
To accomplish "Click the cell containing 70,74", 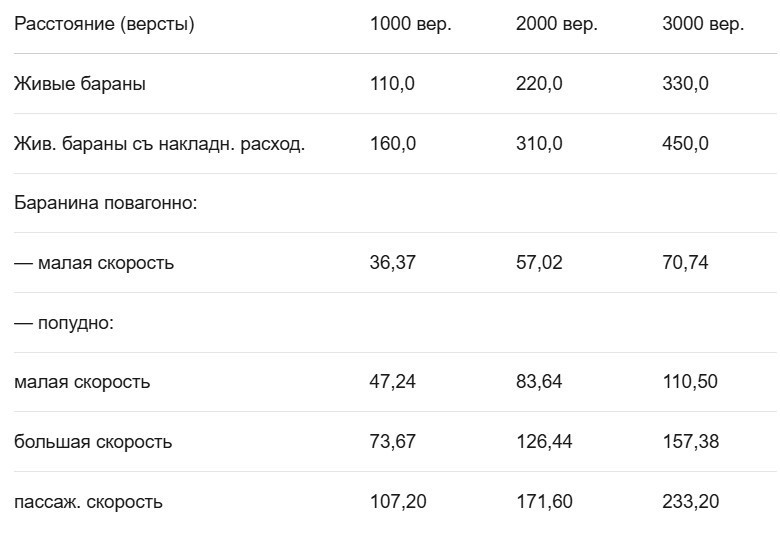I will (x=685, y=263).
